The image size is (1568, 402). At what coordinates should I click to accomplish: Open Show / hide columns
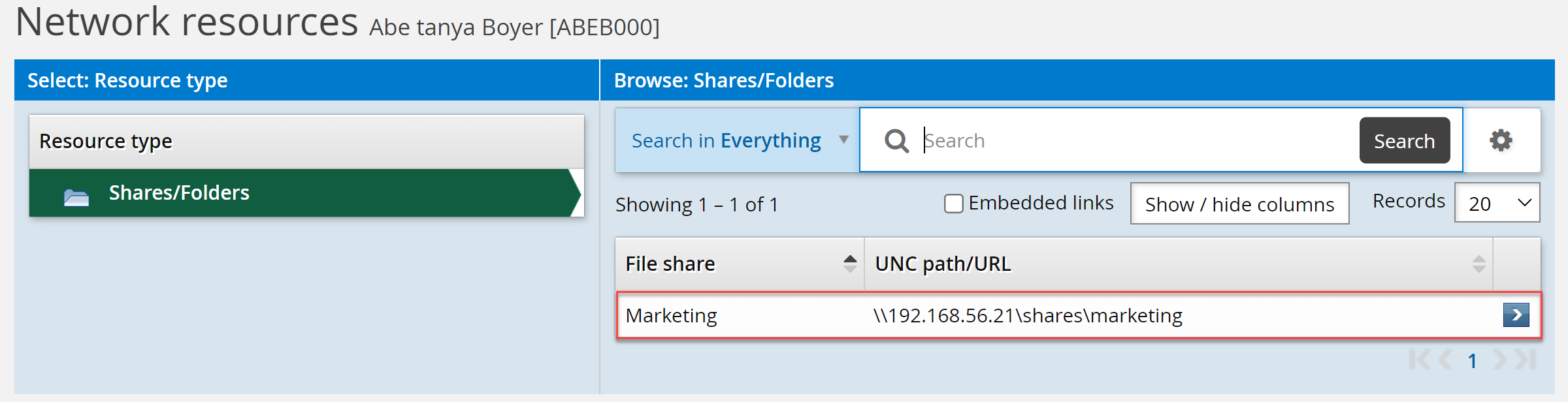pos(1239,203)
